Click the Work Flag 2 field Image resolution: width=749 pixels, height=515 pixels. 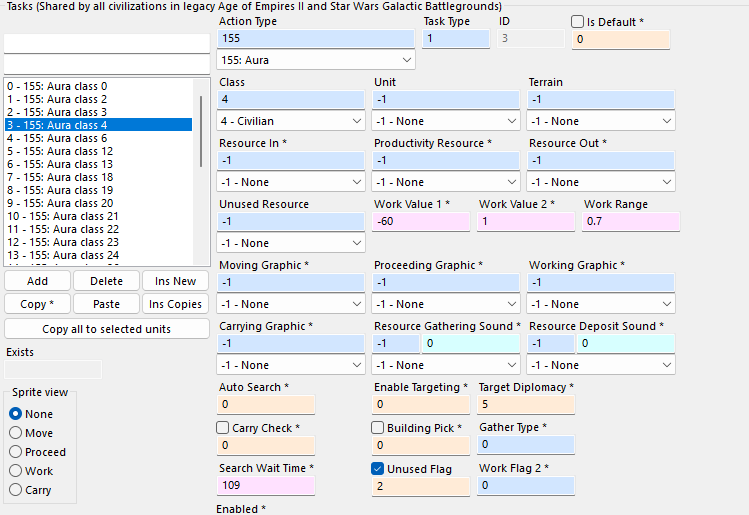(x=526, y=485)
